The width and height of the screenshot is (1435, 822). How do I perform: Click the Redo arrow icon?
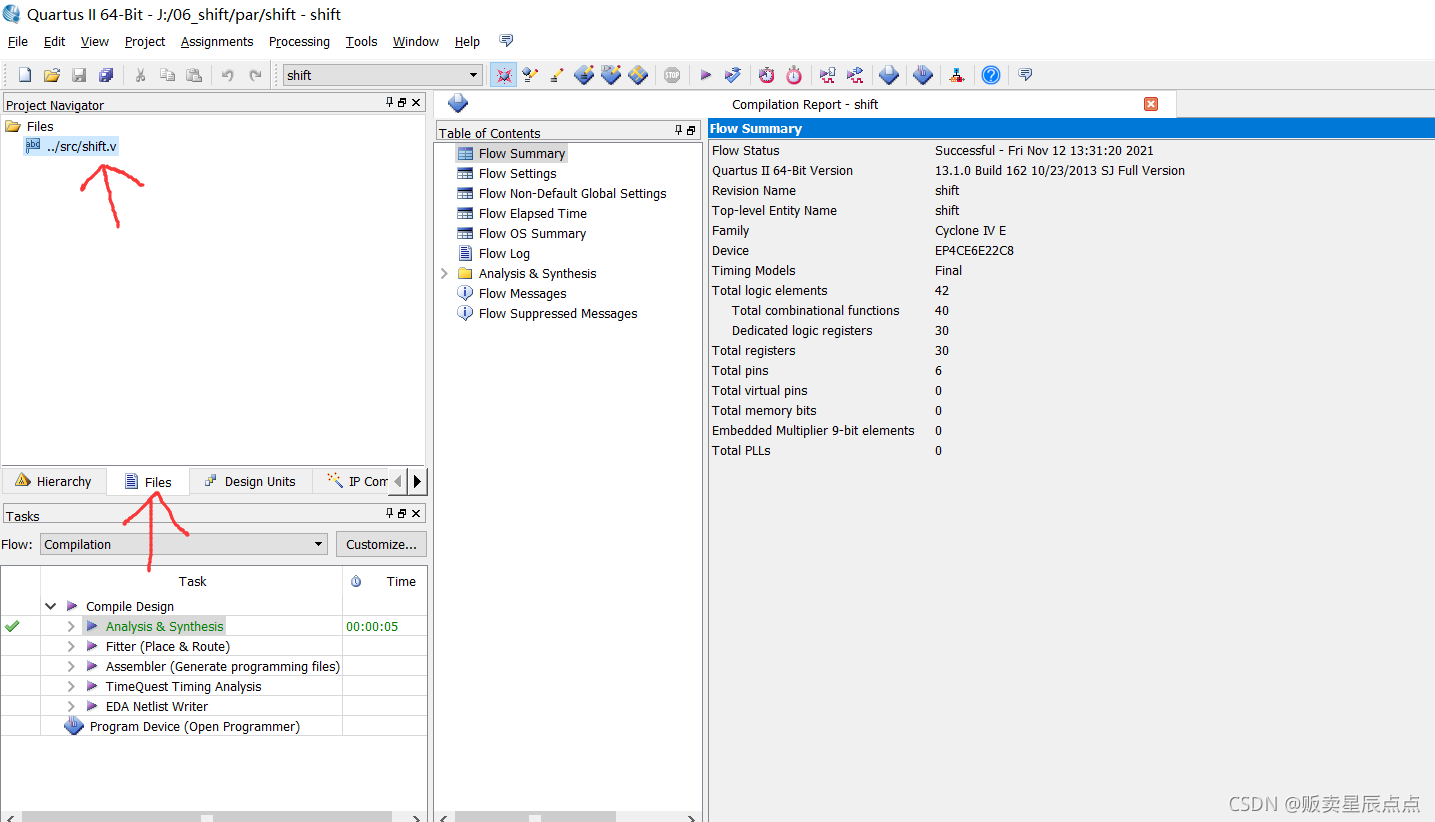point(255,75)
